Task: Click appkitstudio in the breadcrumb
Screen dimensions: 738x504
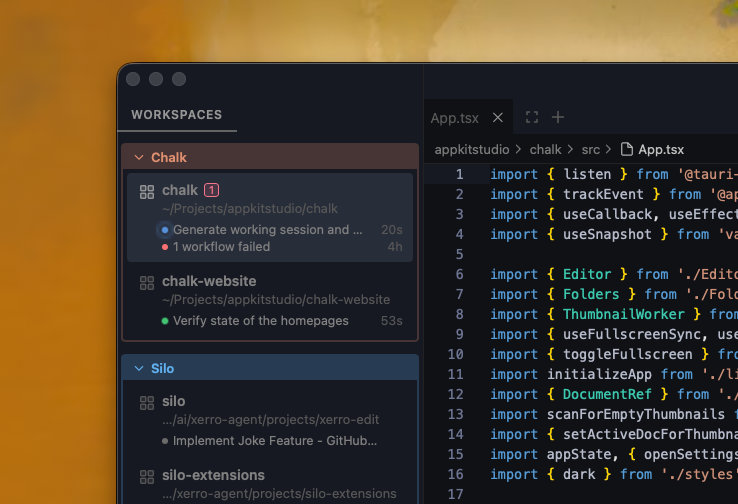Action: pos(472,150)
